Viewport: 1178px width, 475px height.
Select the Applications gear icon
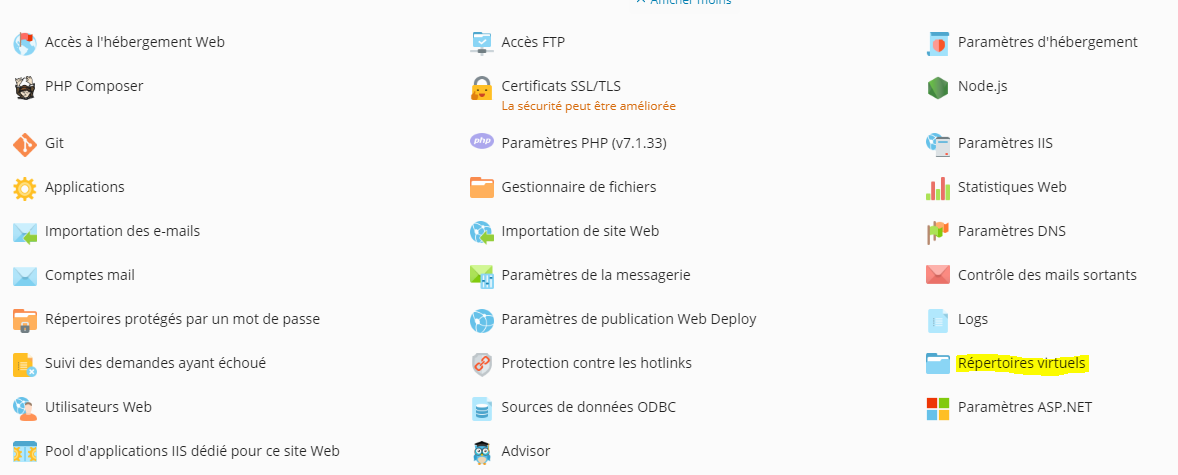pyautogui.click(x=25, y=188)
